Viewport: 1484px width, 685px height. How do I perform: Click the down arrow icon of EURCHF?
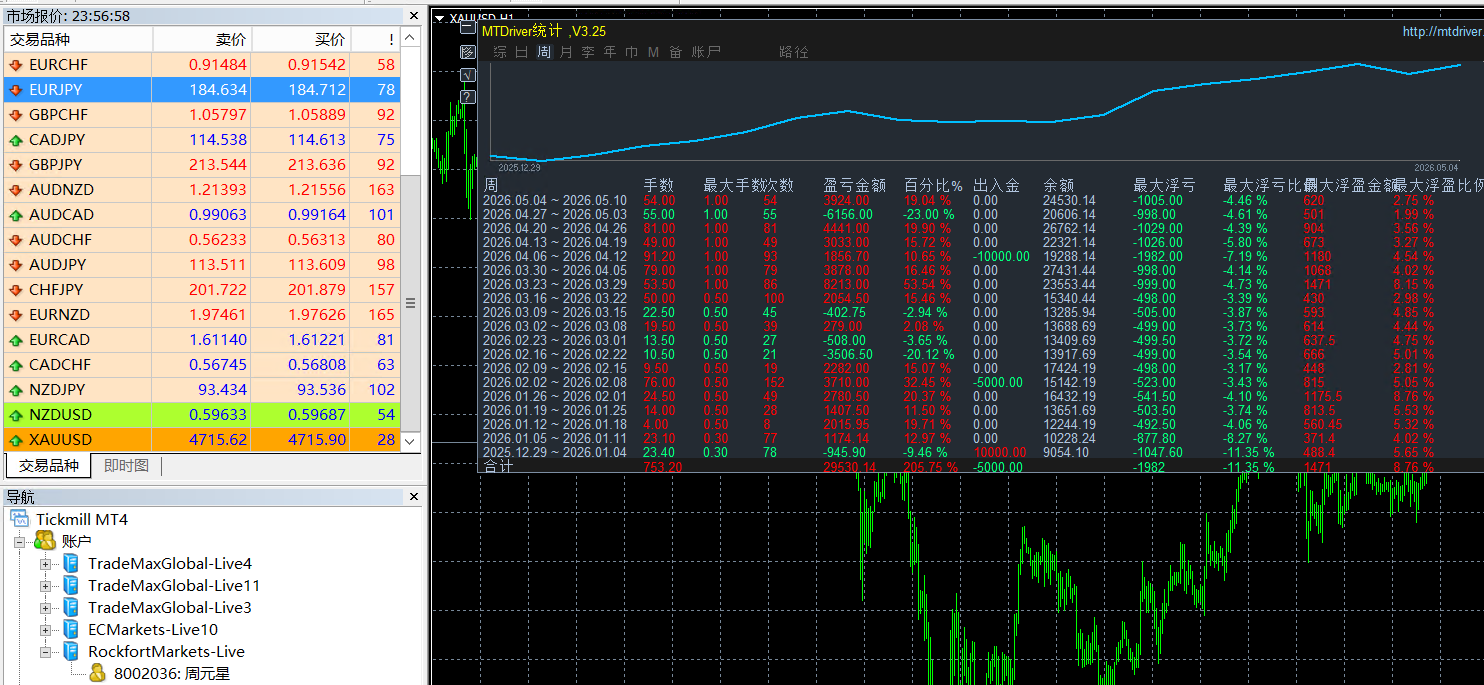pos(16,64)
